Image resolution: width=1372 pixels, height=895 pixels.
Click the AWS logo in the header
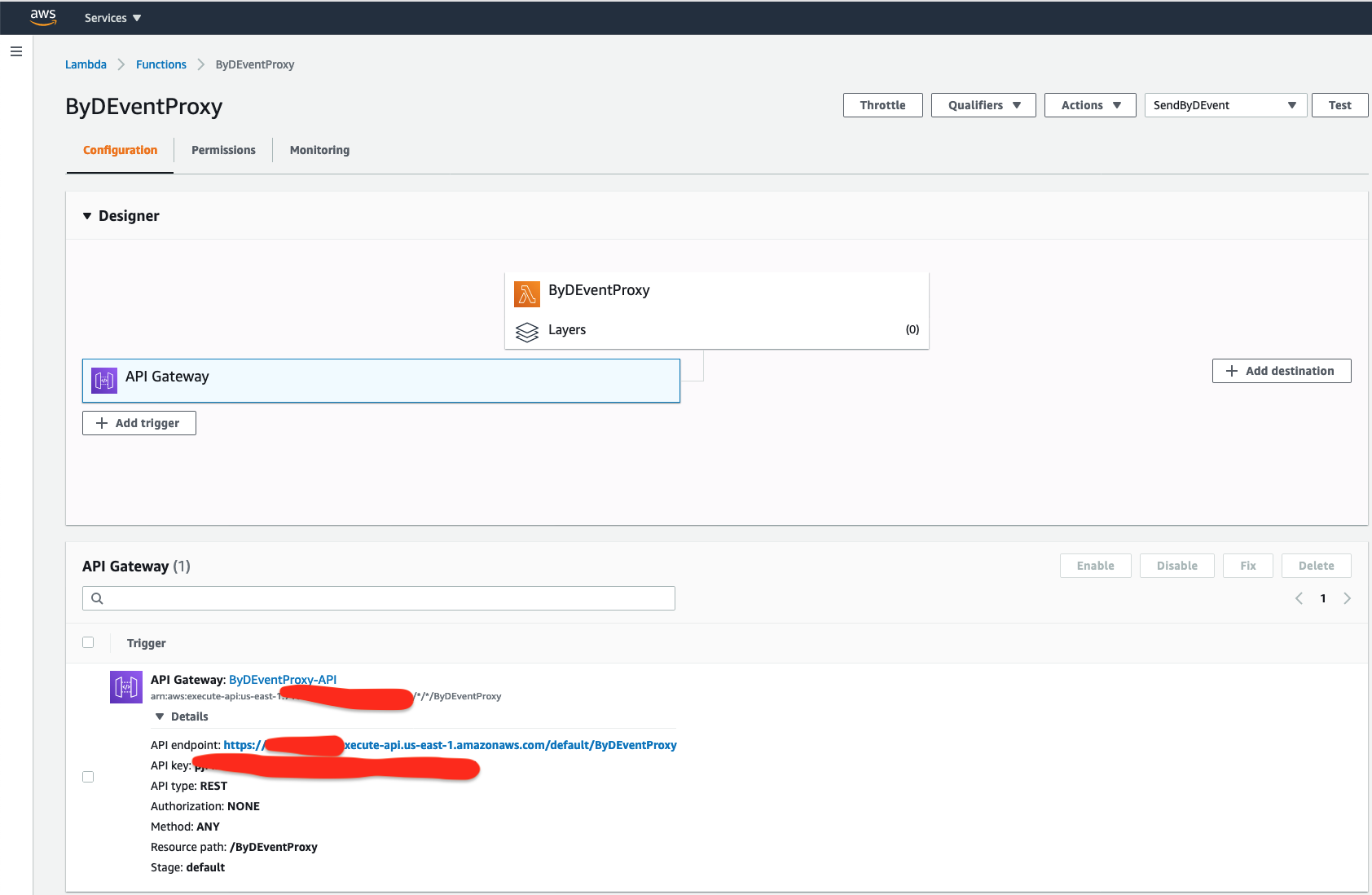pos(43,17)
